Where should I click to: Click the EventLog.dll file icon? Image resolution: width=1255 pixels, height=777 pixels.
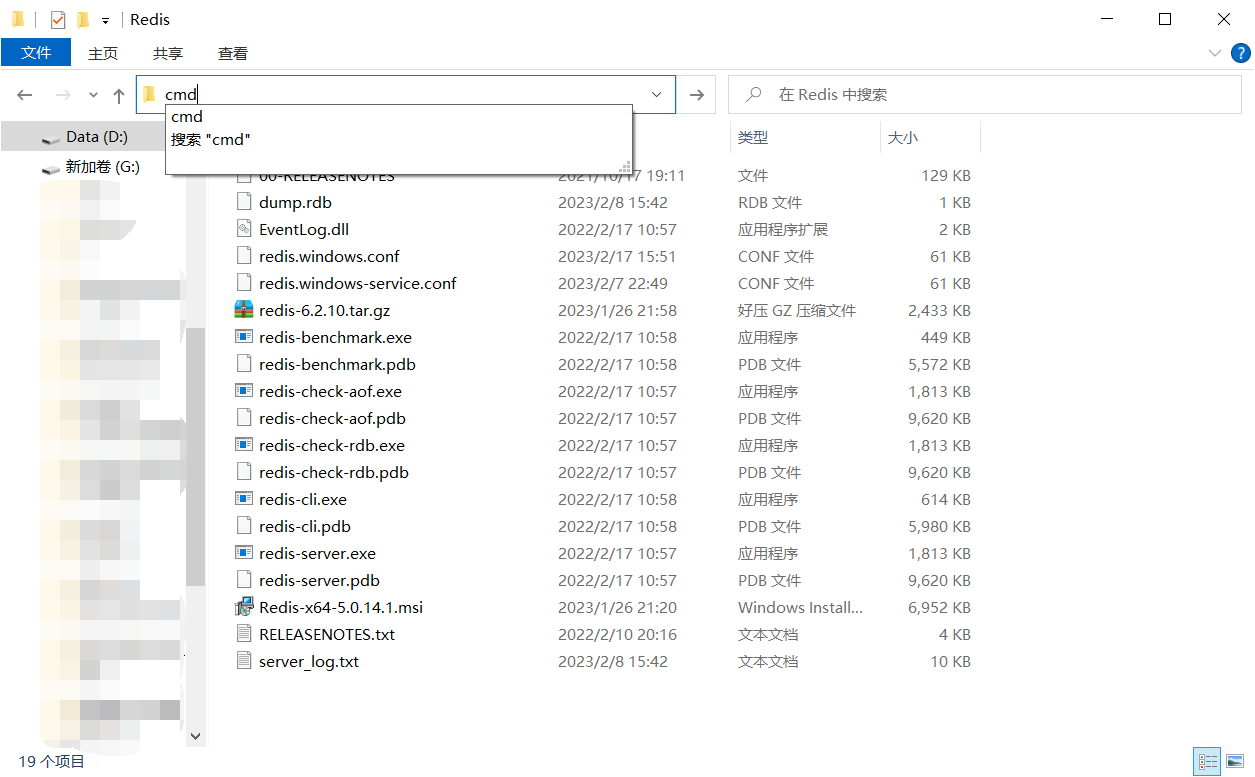click(244, 229)
